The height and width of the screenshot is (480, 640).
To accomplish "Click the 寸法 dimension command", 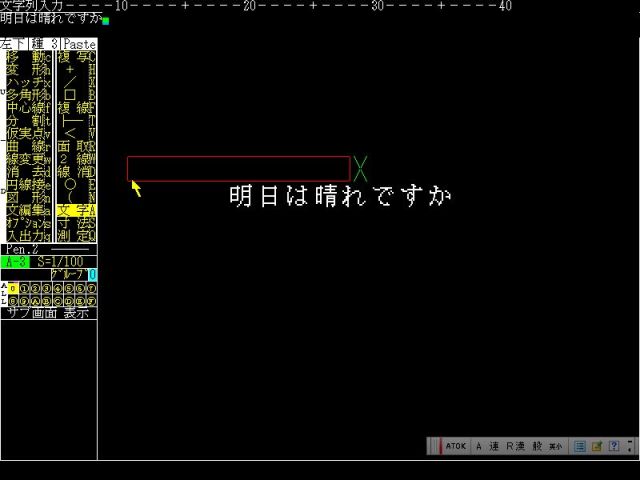I will [76, 223].
